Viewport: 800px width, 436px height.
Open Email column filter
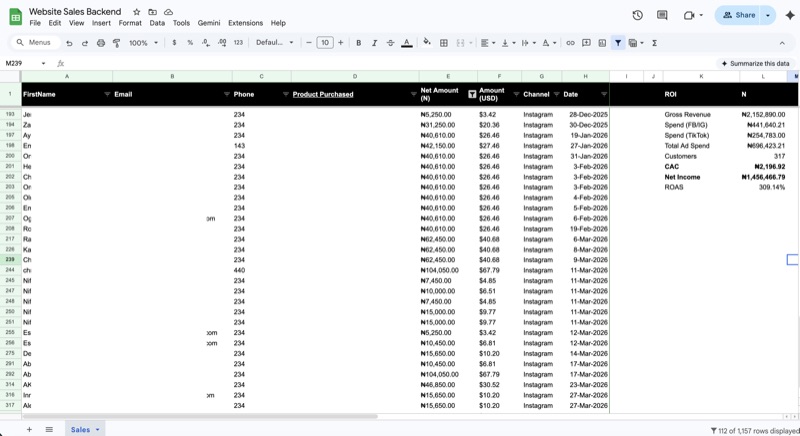(x=227, y=94)
